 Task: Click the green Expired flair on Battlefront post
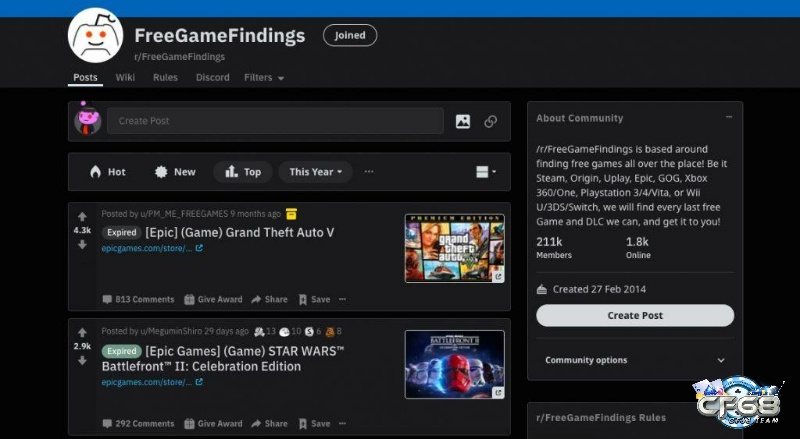click(121, 351)
